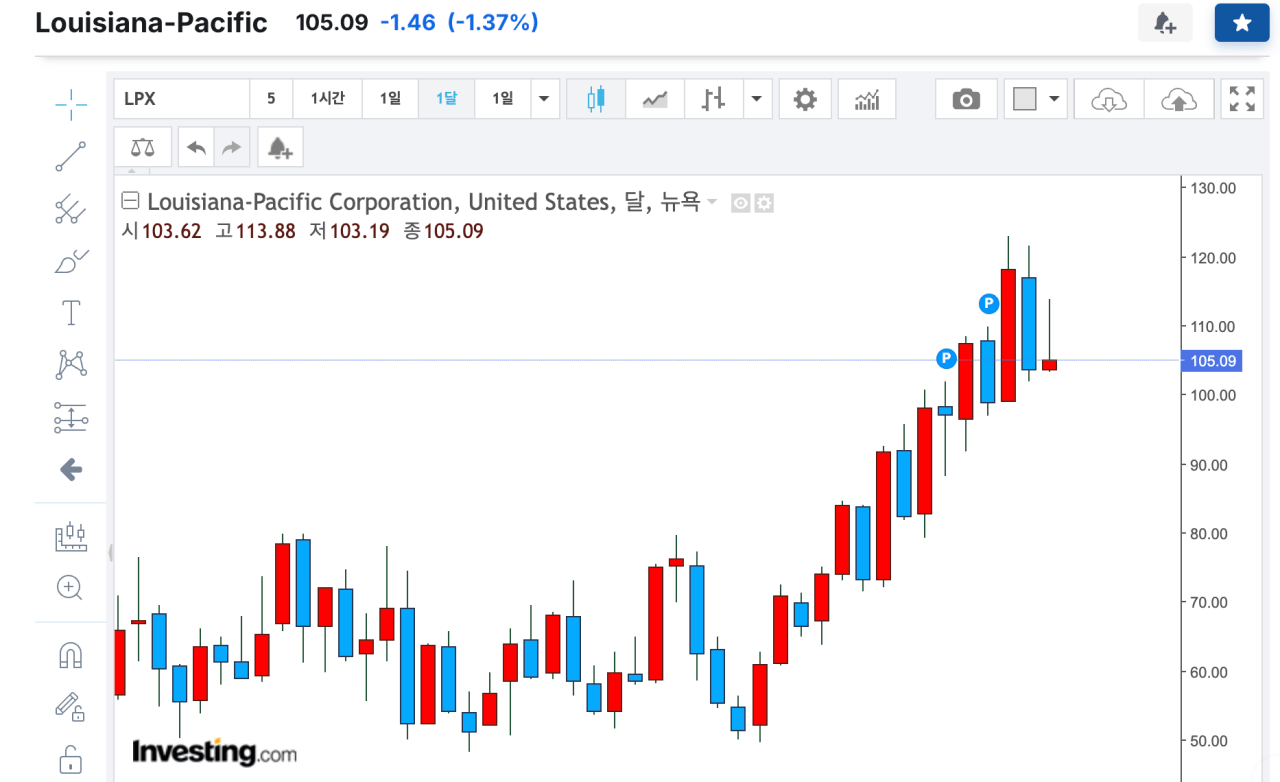This screenshot has height=782, width=1280.
Task: Click the legend title Louisiana-Pacific Corporation, United States
Action: click(x=380, y=202)
